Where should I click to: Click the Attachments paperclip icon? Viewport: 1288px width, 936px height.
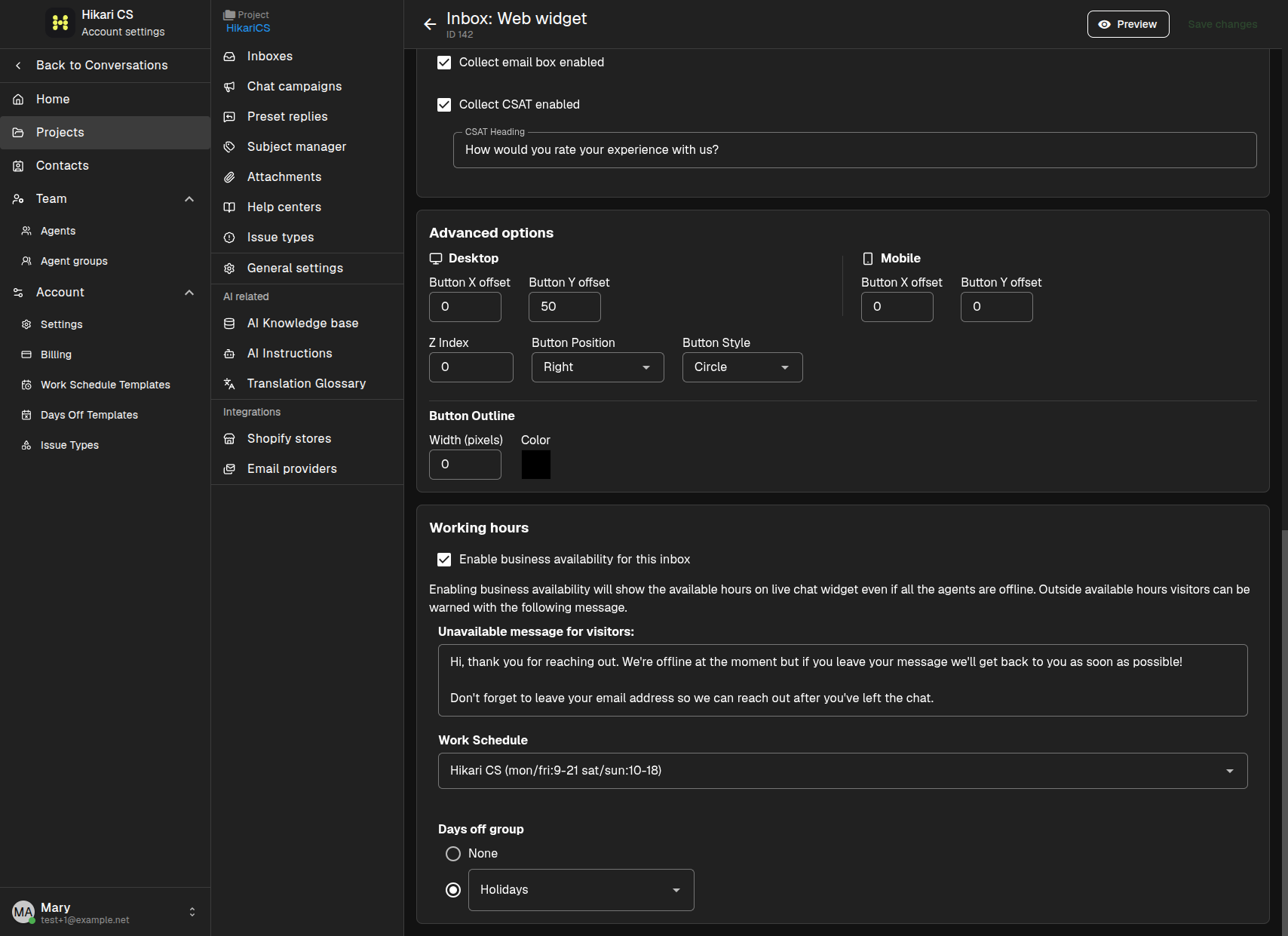(x=229, y=177)
